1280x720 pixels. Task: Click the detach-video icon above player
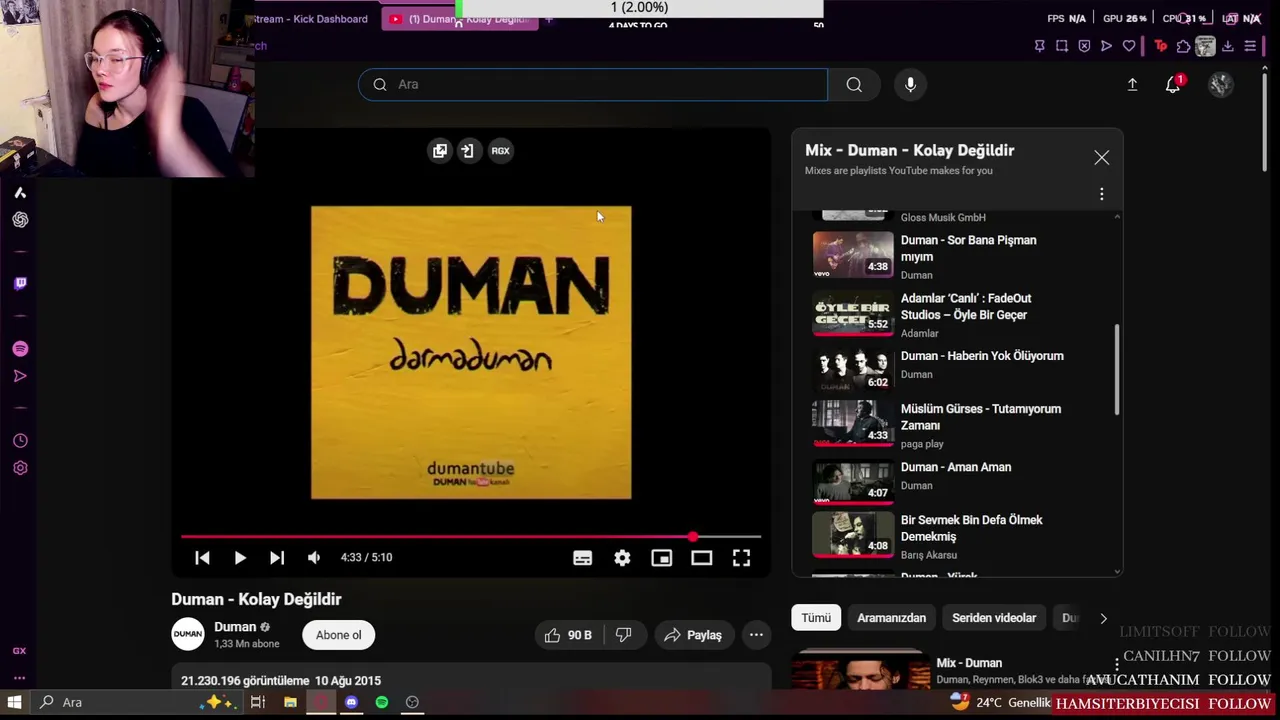(x=467, y=151)
